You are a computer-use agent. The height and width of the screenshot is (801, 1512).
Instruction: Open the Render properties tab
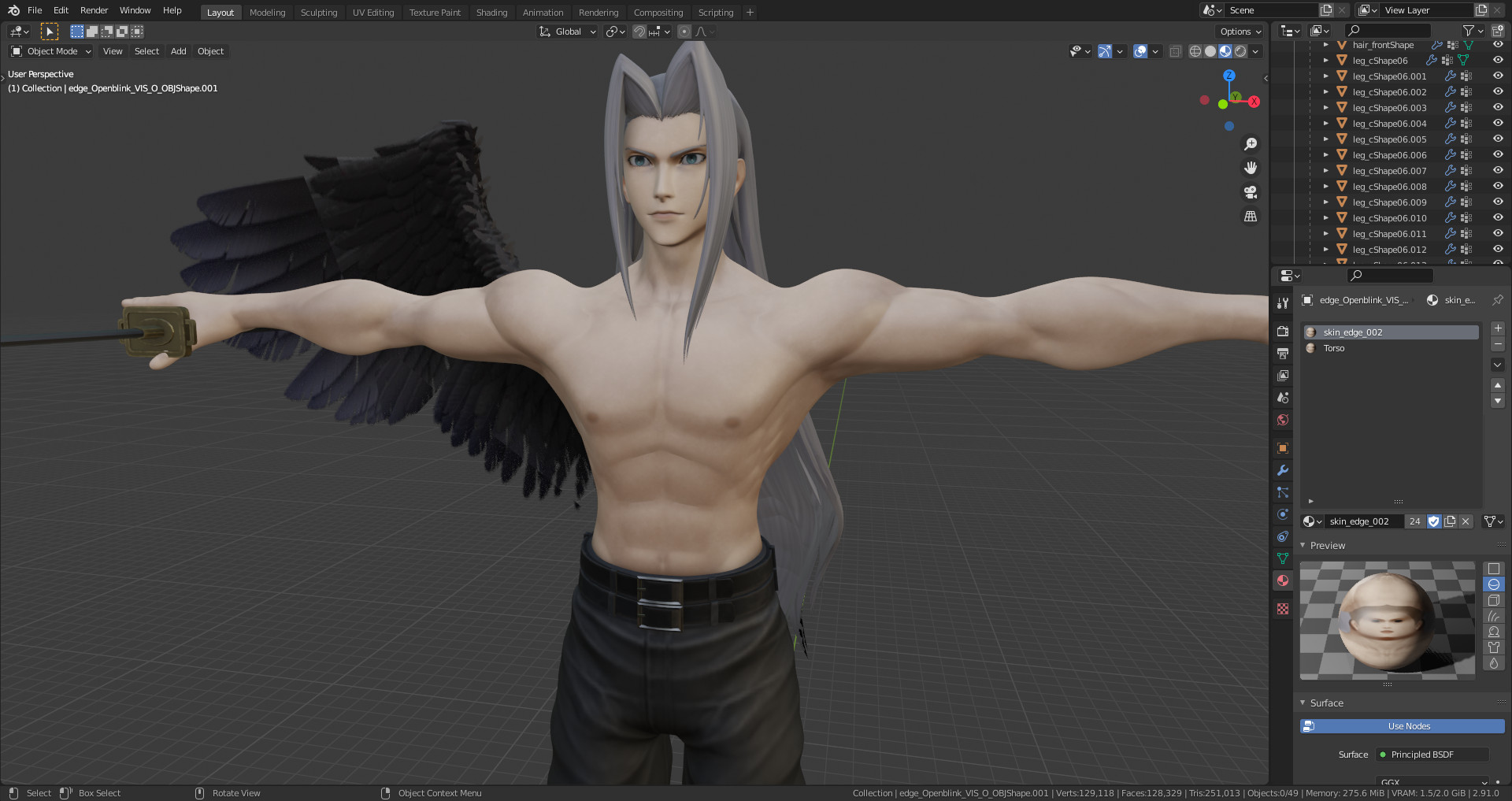click(x=1283, y=332)
